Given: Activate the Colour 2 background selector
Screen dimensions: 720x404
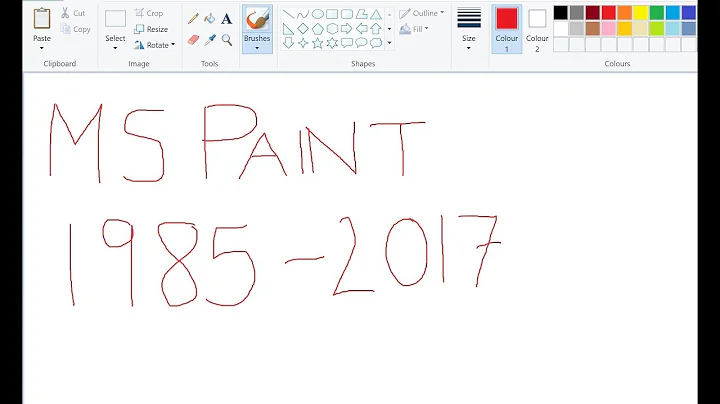Looking at the screenshot, I should pos(537,29).
